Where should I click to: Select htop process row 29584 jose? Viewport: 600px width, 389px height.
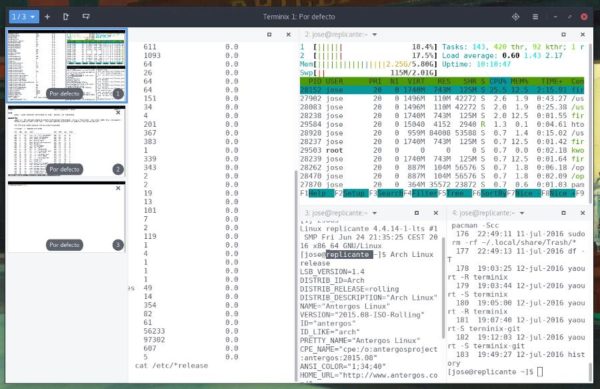click(442, 124)
